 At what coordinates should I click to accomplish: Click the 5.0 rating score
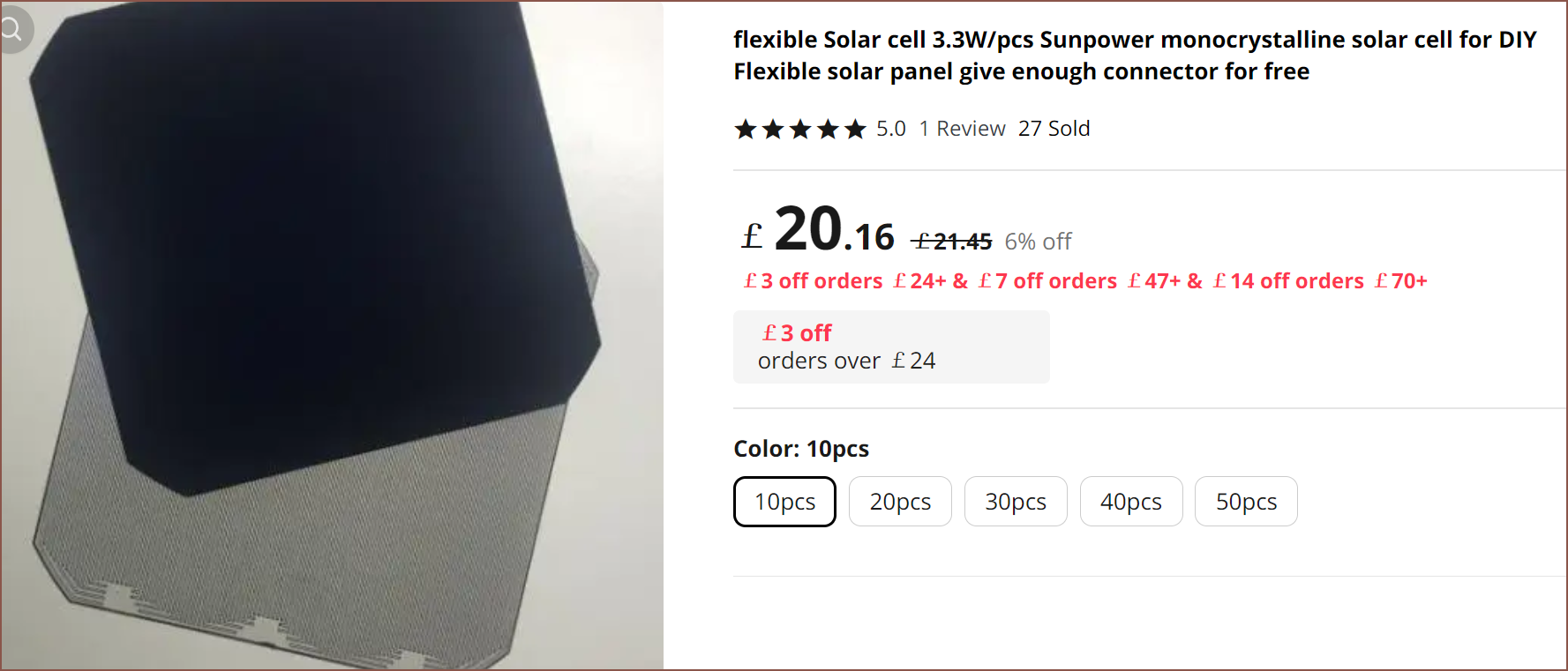(890, 129)
